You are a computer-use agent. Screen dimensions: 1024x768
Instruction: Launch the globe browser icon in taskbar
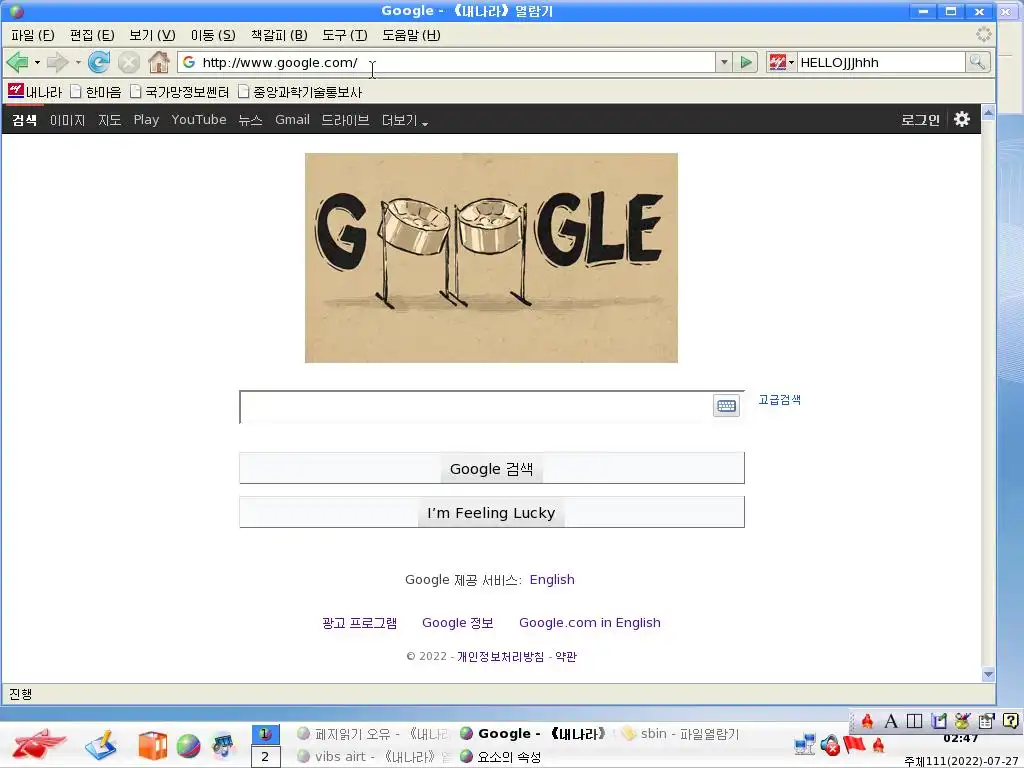(188, 746)
